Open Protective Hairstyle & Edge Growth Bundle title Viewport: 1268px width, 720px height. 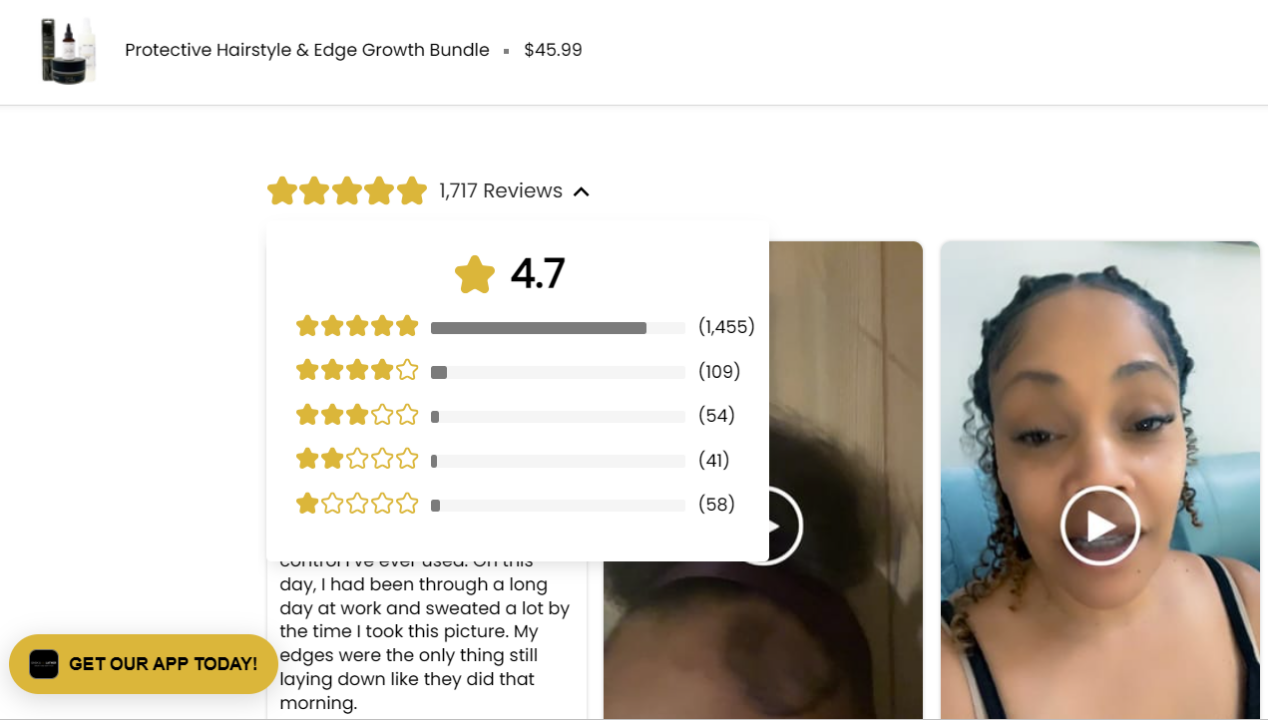(307, 50)
